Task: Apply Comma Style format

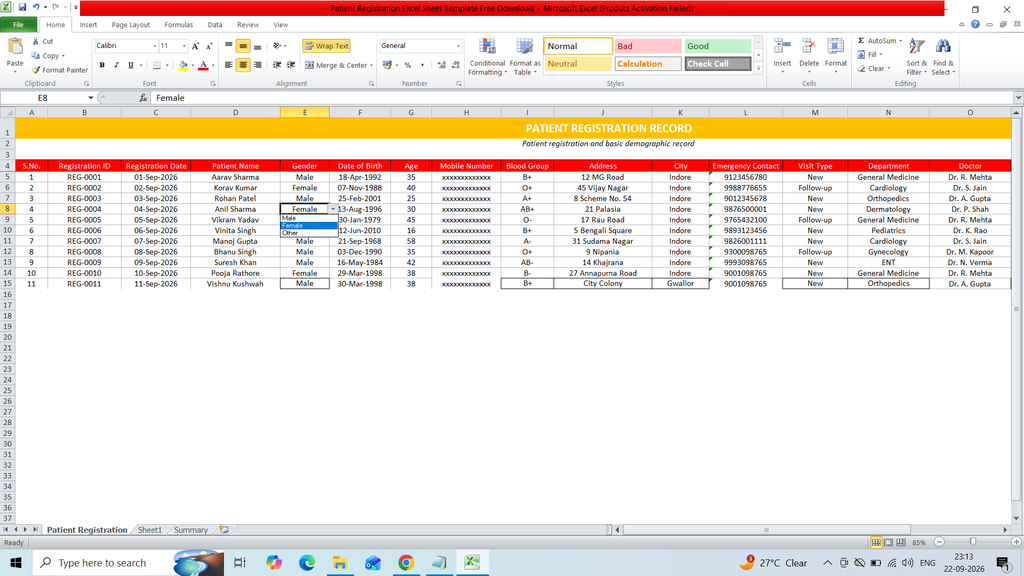Action: pos(423,65)
